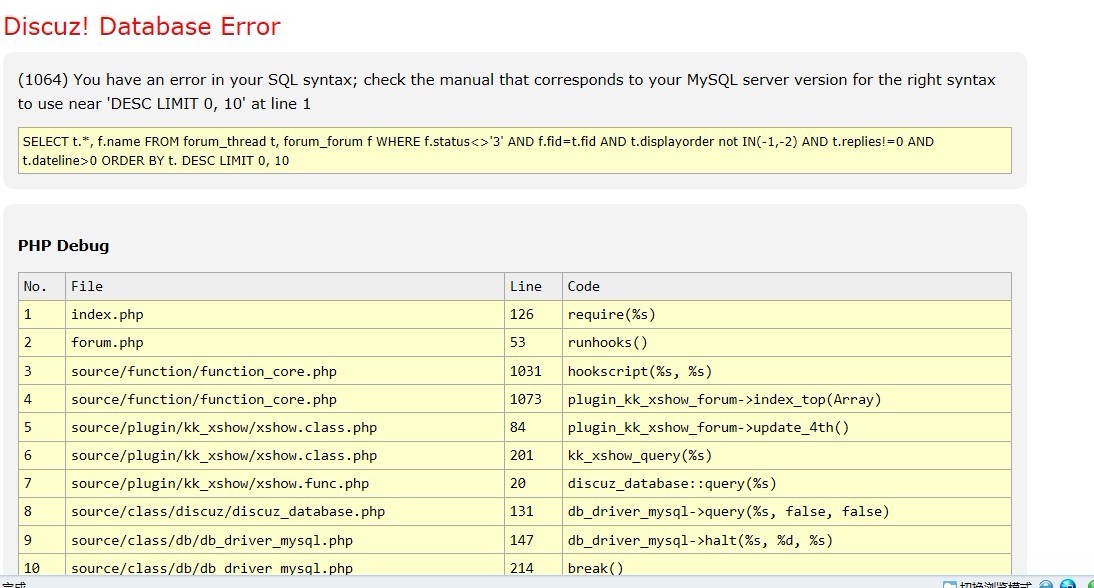Click row number 2 cell
This screenshot has width=1094, height=588.
tap(42, 342)
